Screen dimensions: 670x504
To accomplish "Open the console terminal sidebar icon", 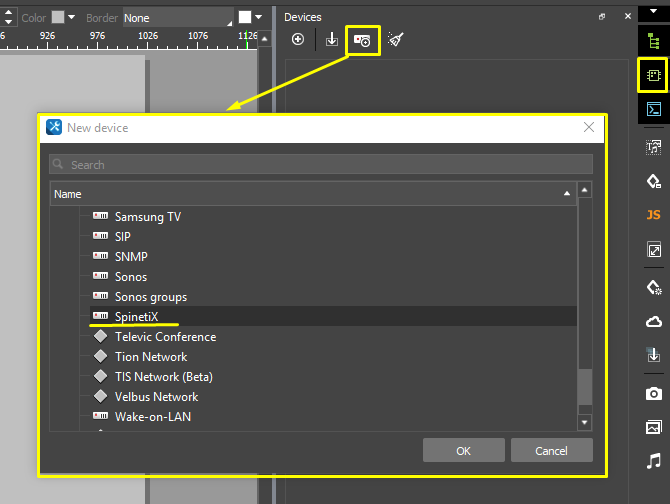I will [x=654, y=110].
